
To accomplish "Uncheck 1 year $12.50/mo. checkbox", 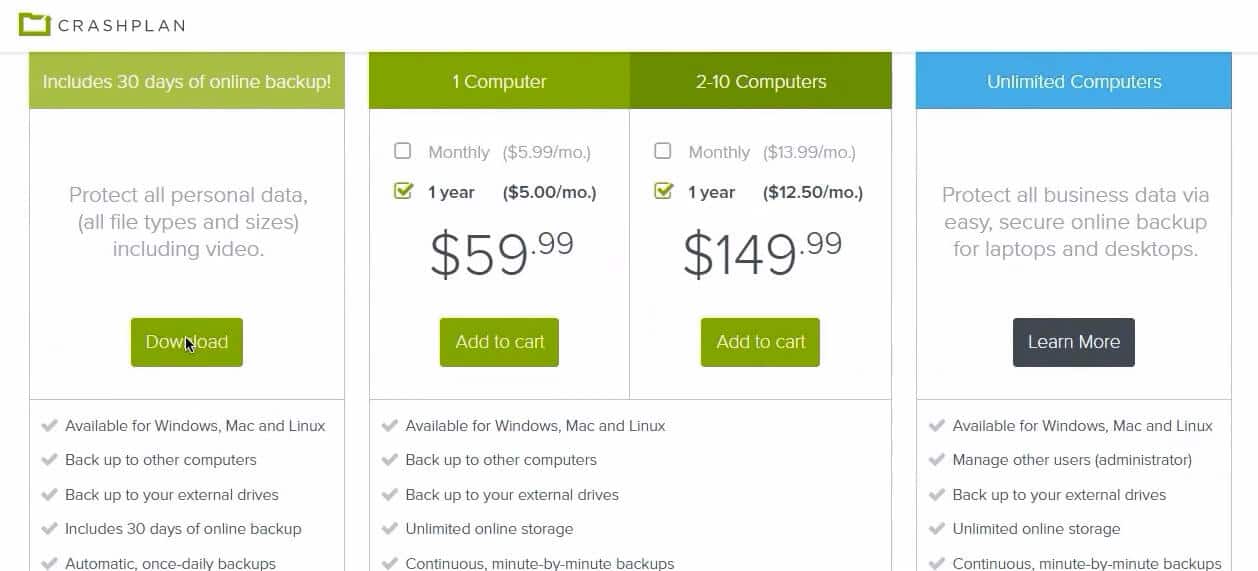I will [x=663, y=191].
